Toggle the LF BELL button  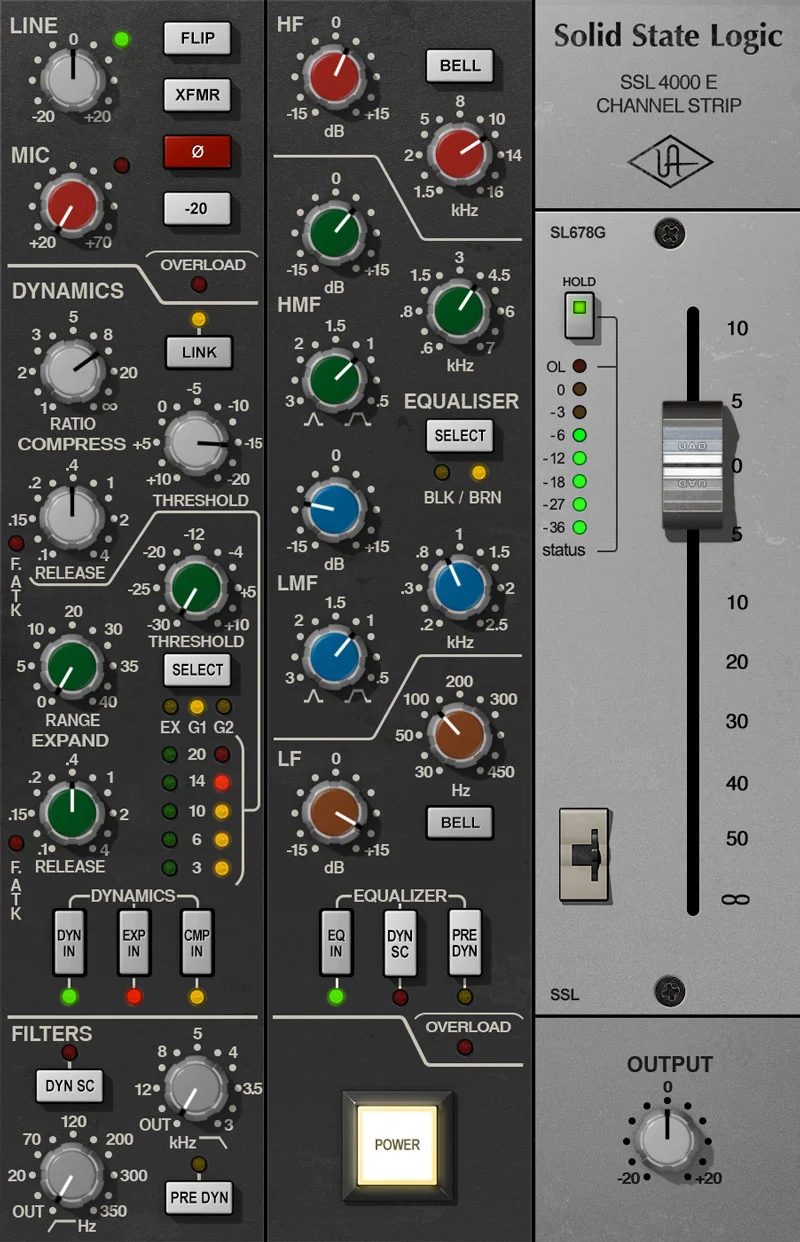click(x=460, y=823)
